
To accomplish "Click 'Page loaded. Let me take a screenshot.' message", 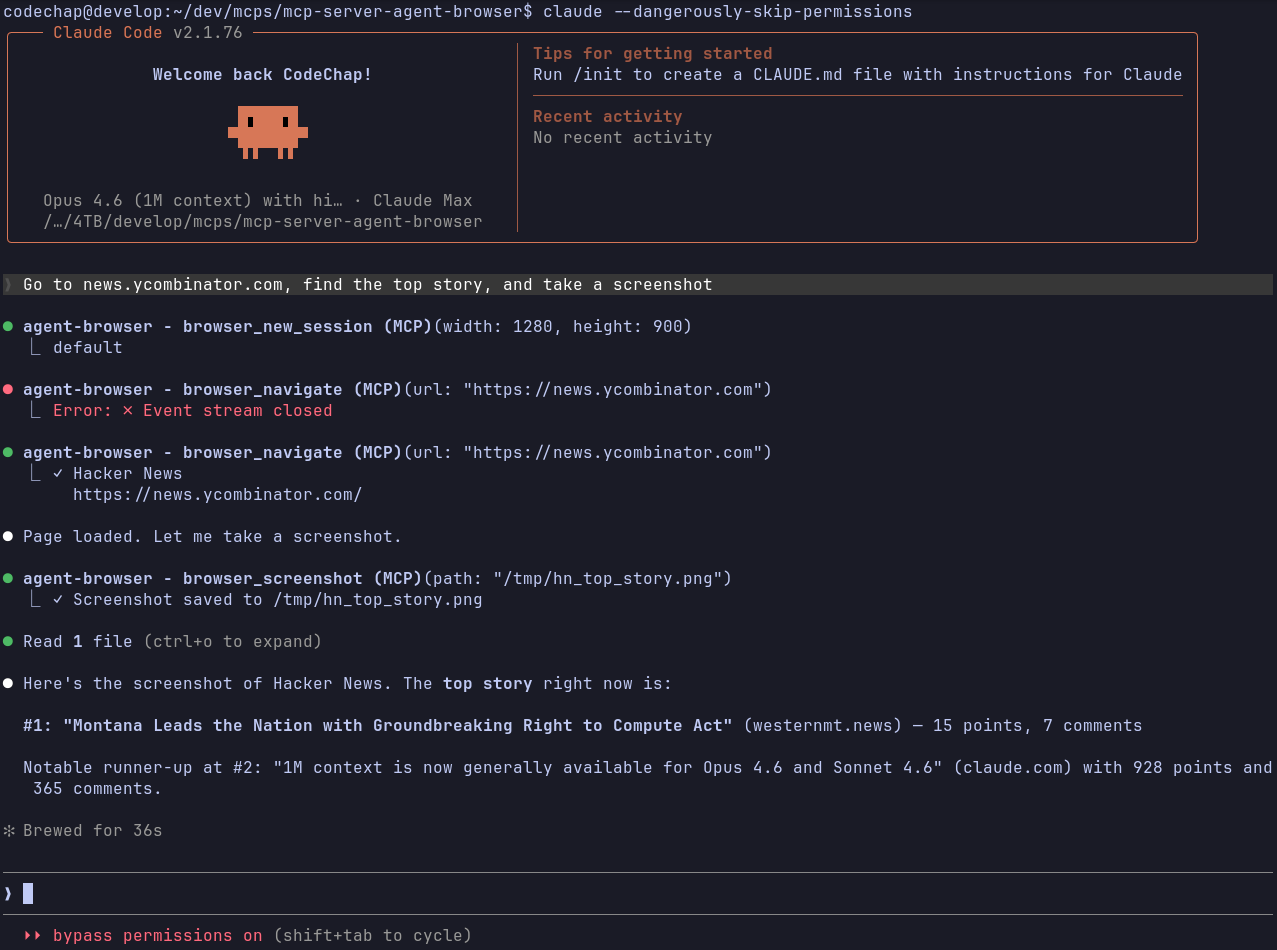I will click(213, 537).
